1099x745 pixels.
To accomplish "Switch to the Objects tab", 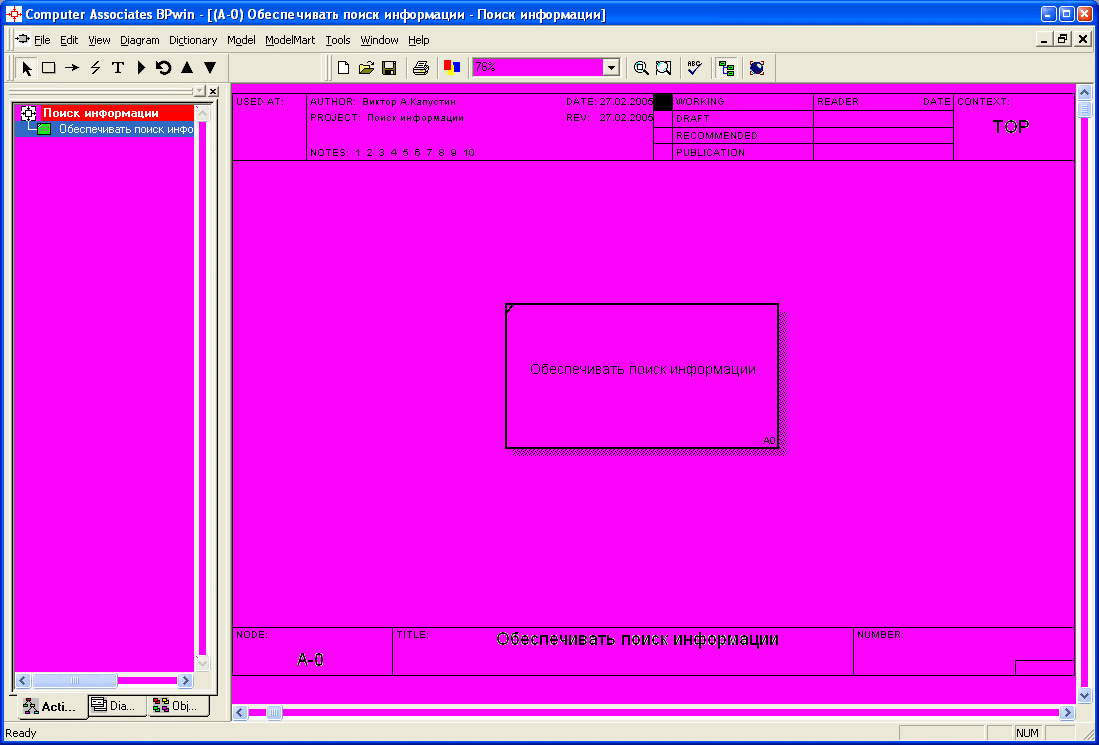I will [x=178, y=706].
